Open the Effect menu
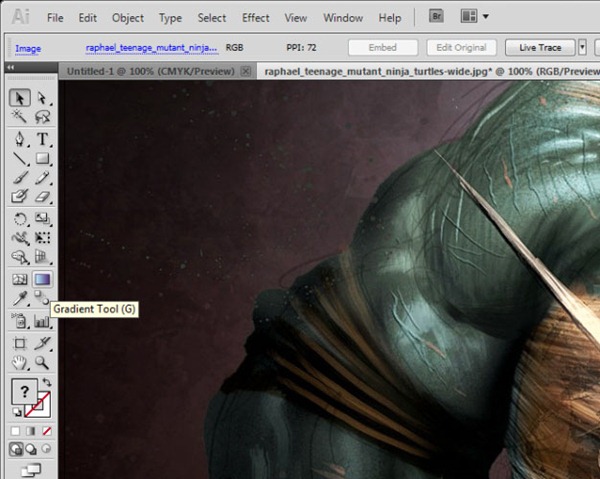Image resolution: width=600 pixels, height=479 pixels. tap(256, 18)
